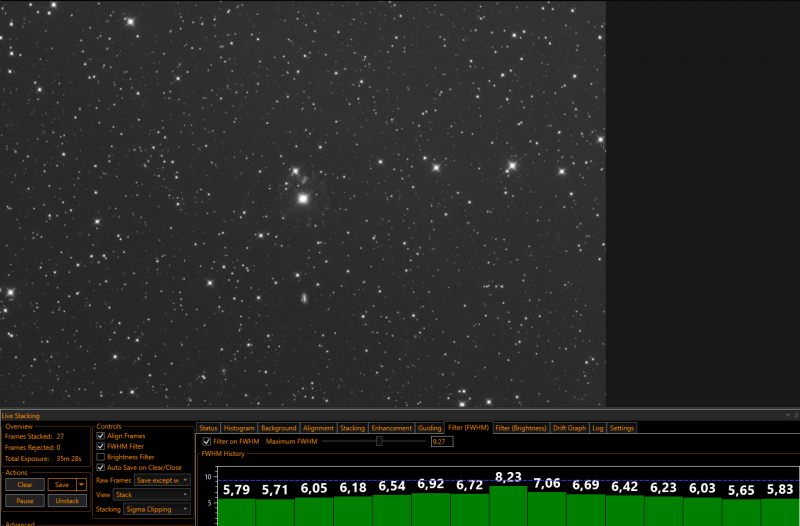
Task: Click the FWHM bar labeled 5,65
Action: click(741, 512)
